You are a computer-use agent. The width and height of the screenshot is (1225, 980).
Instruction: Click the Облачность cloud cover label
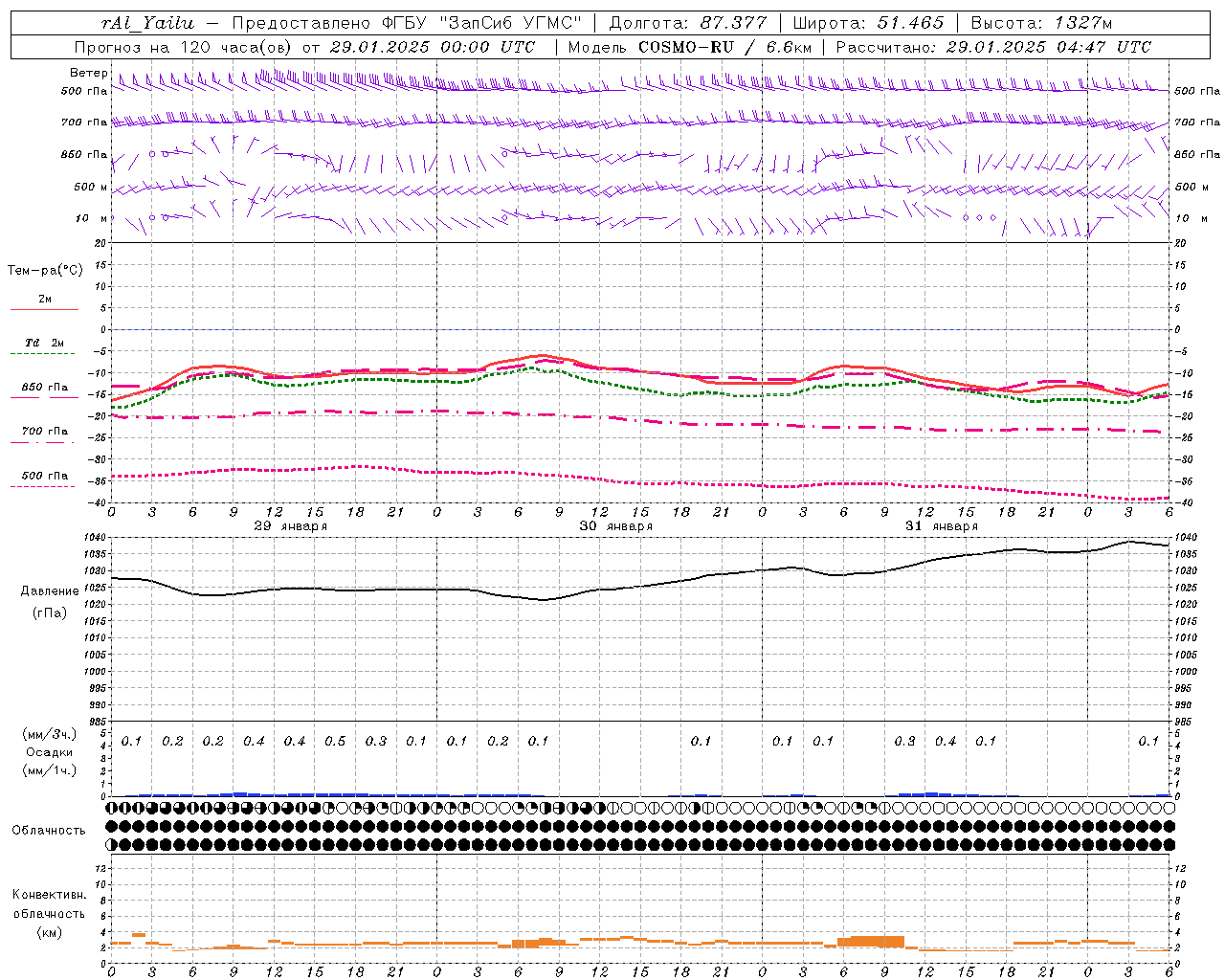(49, 831)
